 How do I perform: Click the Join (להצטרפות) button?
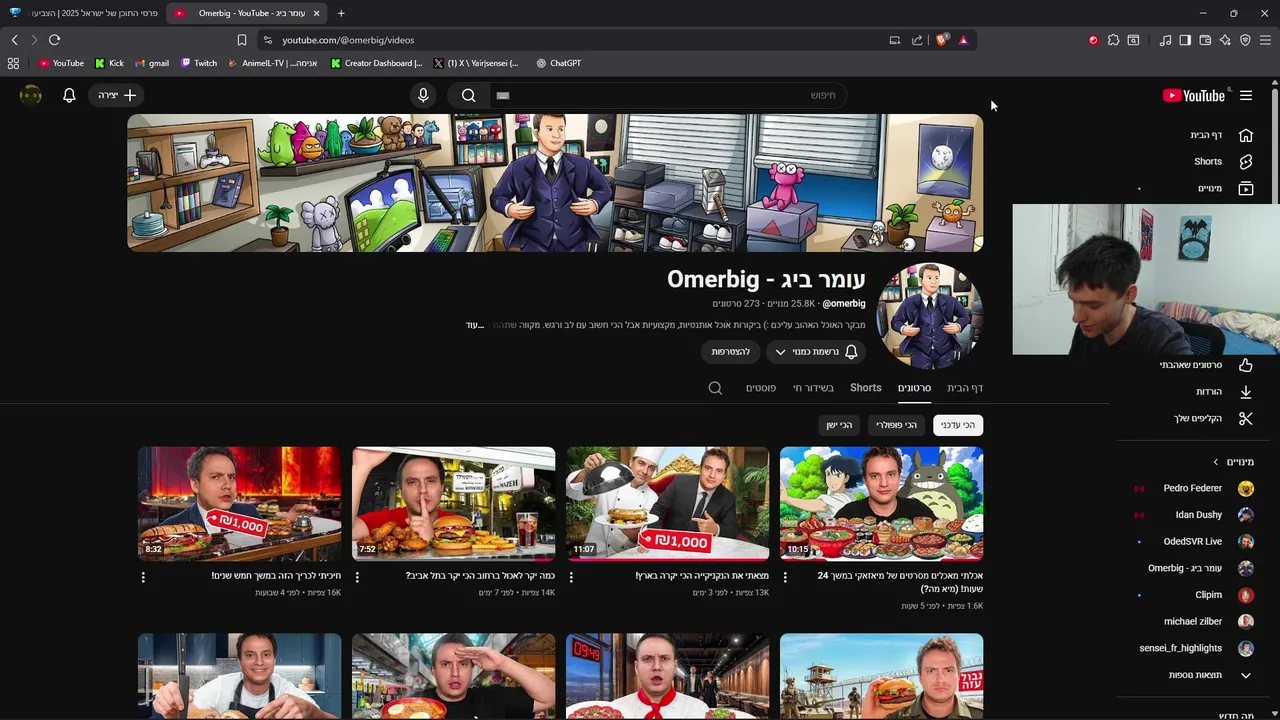coord(730,352)
